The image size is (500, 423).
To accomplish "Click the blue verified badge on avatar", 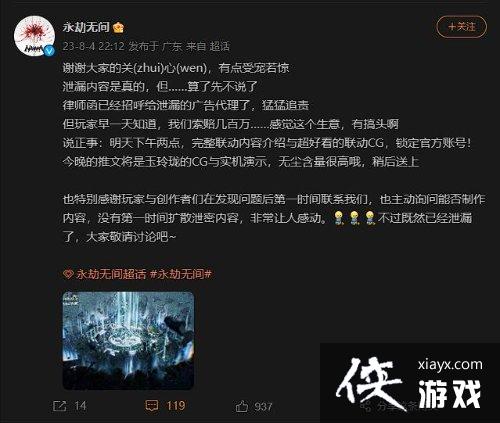I will coord(49,50).
